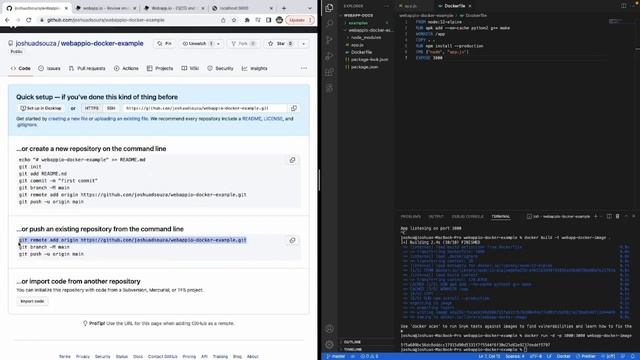The image size is (640, 360).
Task: Open VS Code Accounts icon
Action: coord(329,328)
